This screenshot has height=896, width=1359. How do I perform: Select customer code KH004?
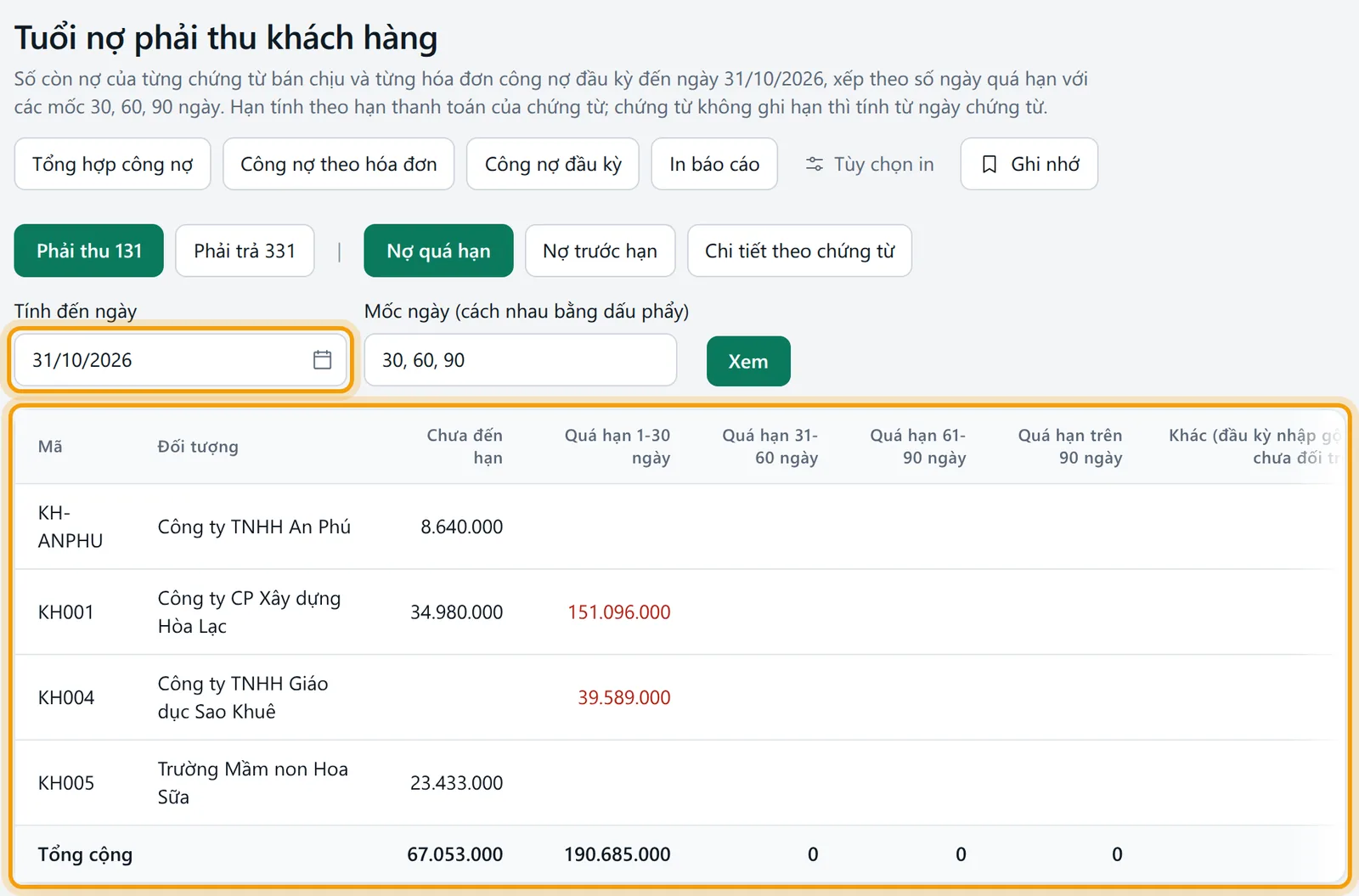(66, 697)
